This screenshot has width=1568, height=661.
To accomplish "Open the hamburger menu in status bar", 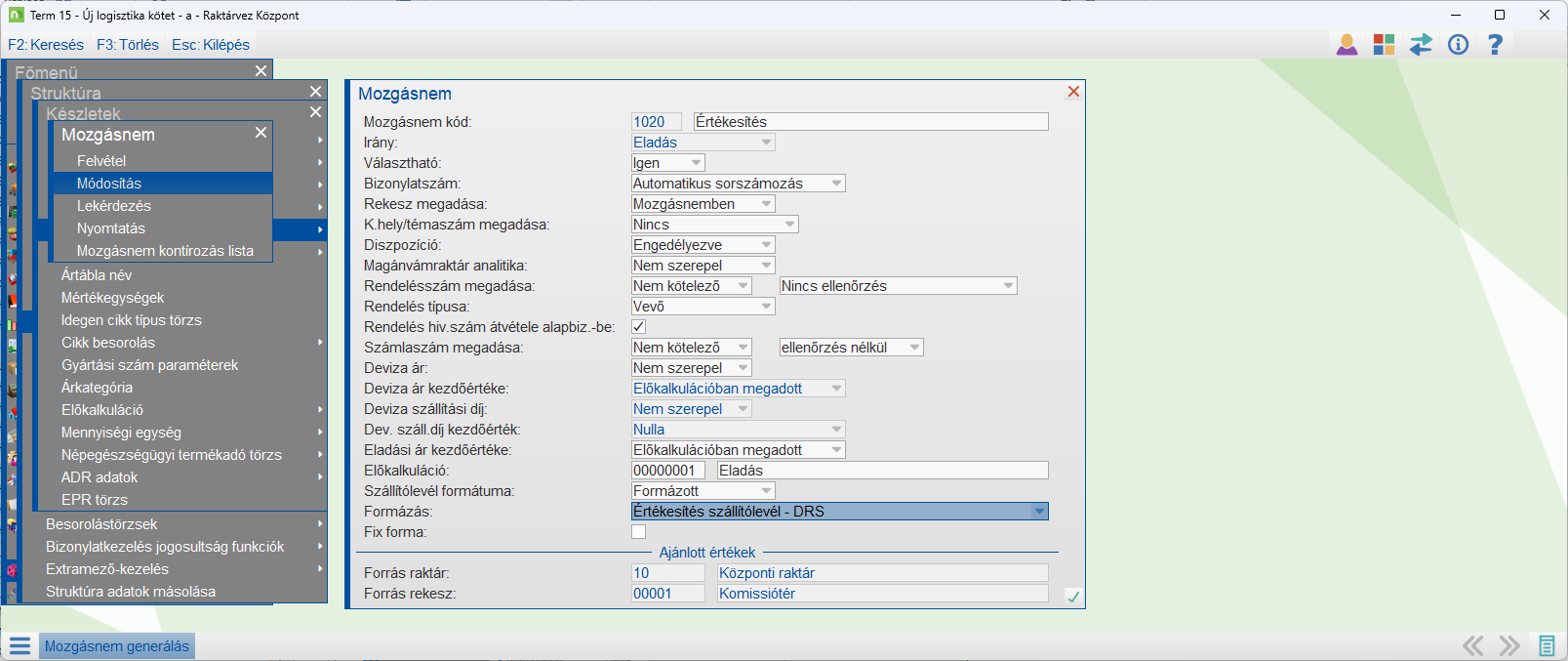I will (20, 646).
